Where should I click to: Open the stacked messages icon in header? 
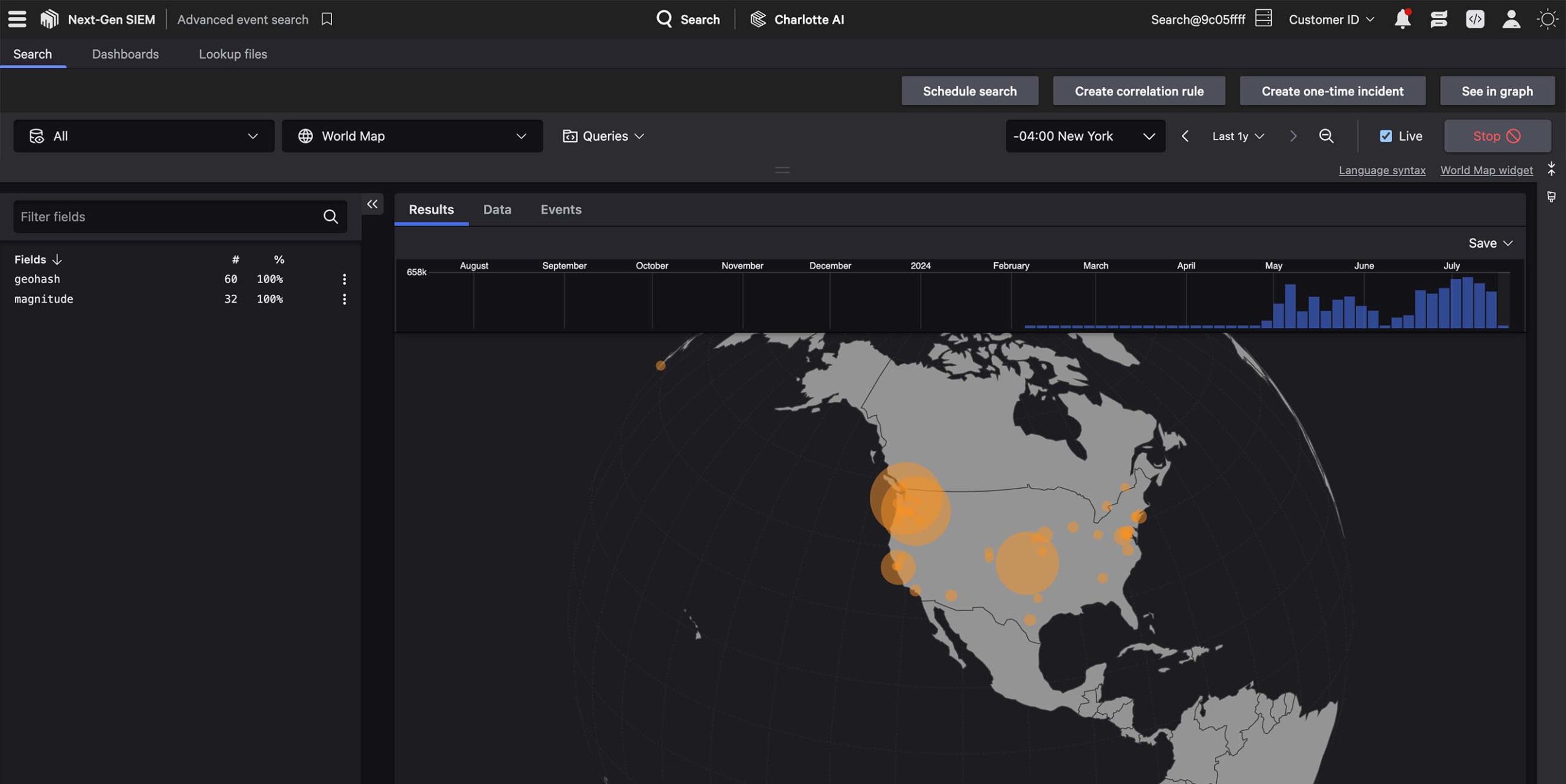pyautogui.click(x=1438, y=19)
